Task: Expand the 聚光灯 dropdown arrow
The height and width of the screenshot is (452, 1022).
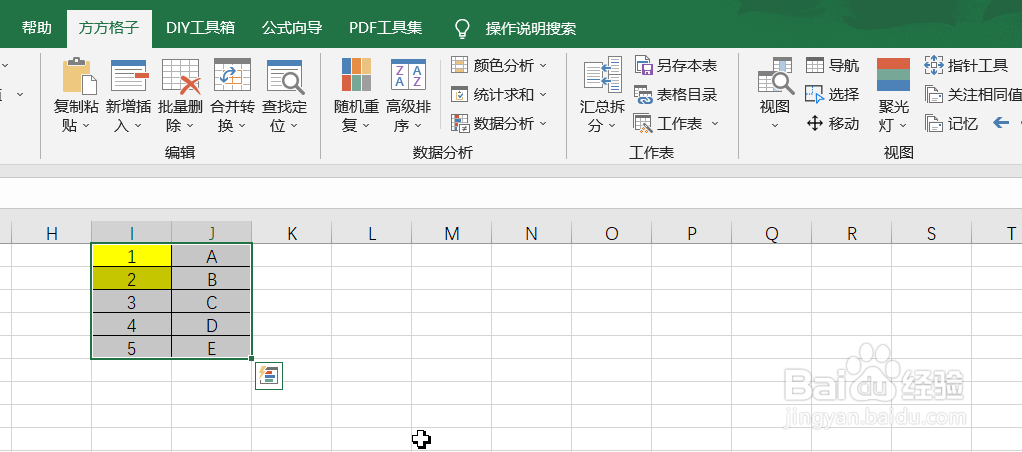Action: coord(903,127)
